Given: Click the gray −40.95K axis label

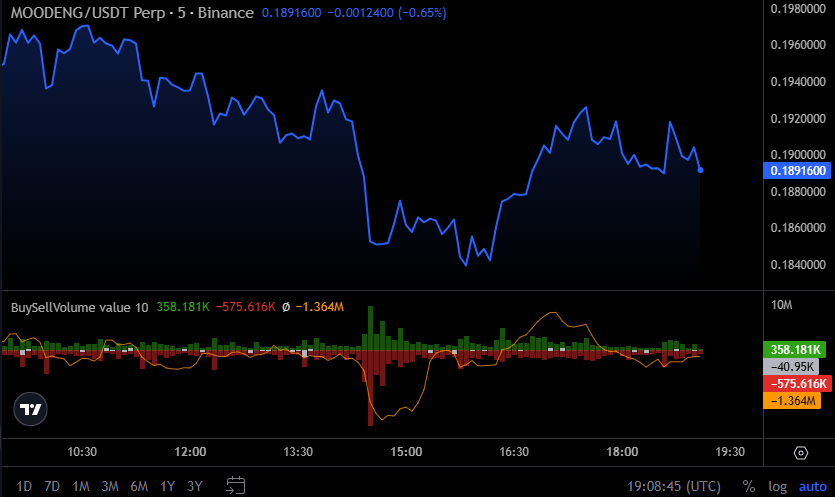Looking at the screenshot, I should (791, 366).
